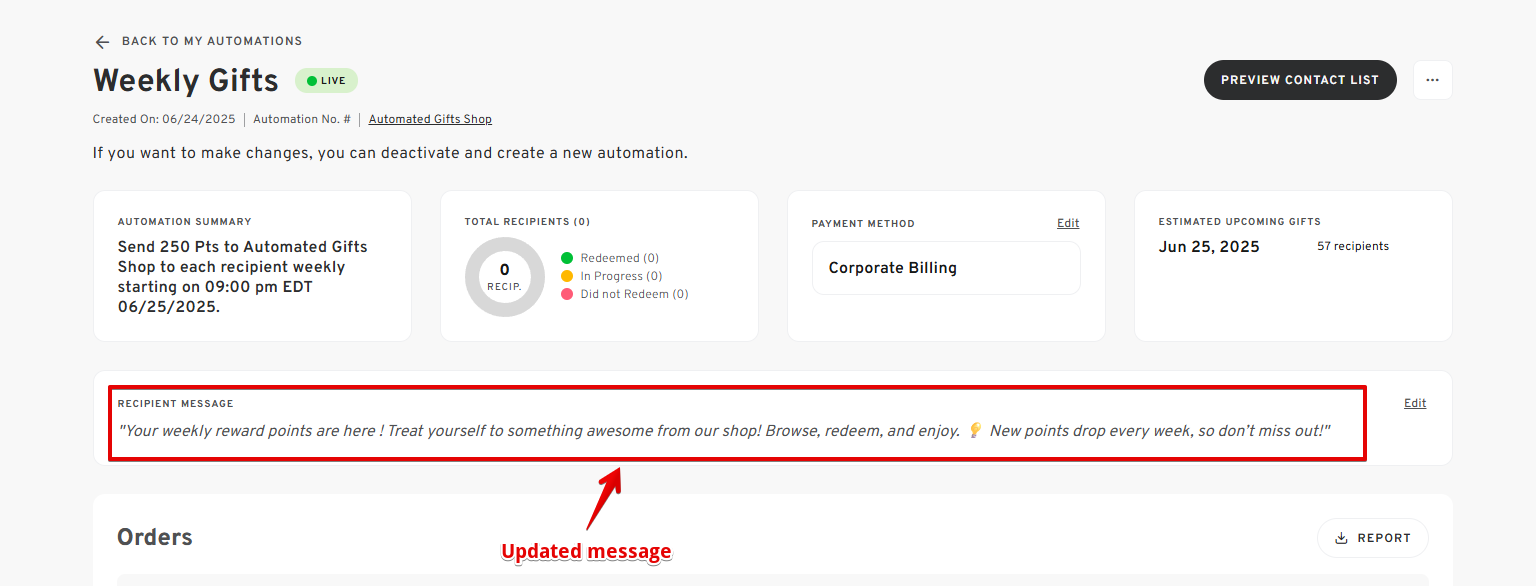Open the Automated Gifts Shop link
The height and width of the screenshot is (586, 1536).
coord(430,119)
